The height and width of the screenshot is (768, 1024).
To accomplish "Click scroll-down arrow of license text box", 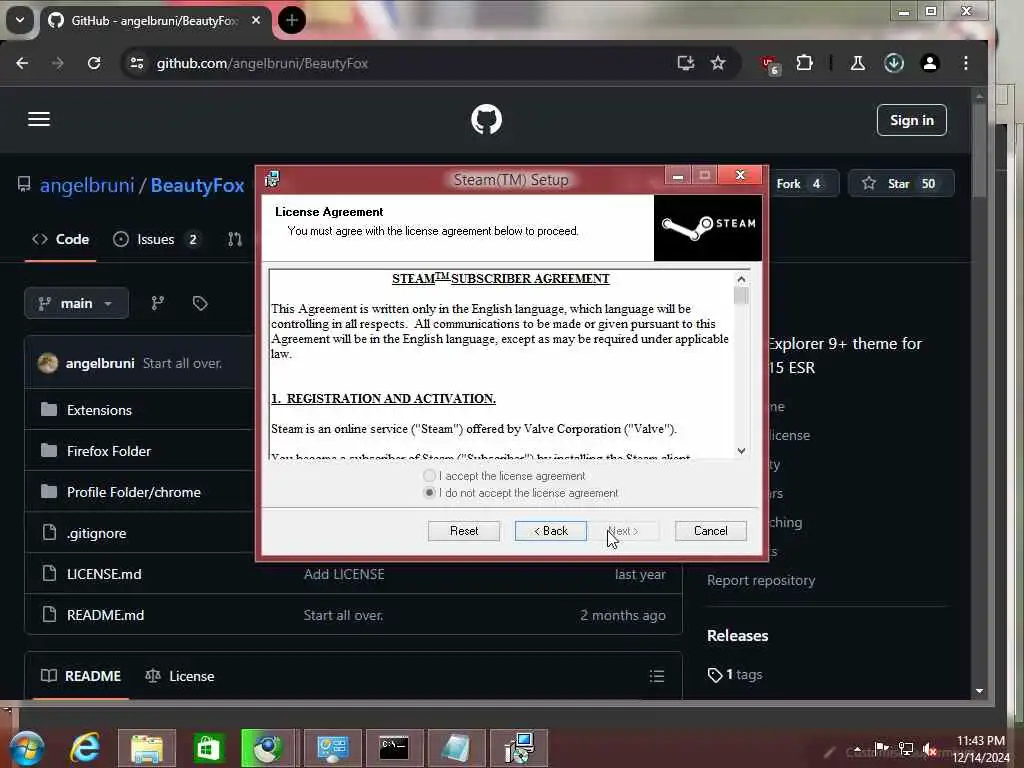I will pos(741,451).
